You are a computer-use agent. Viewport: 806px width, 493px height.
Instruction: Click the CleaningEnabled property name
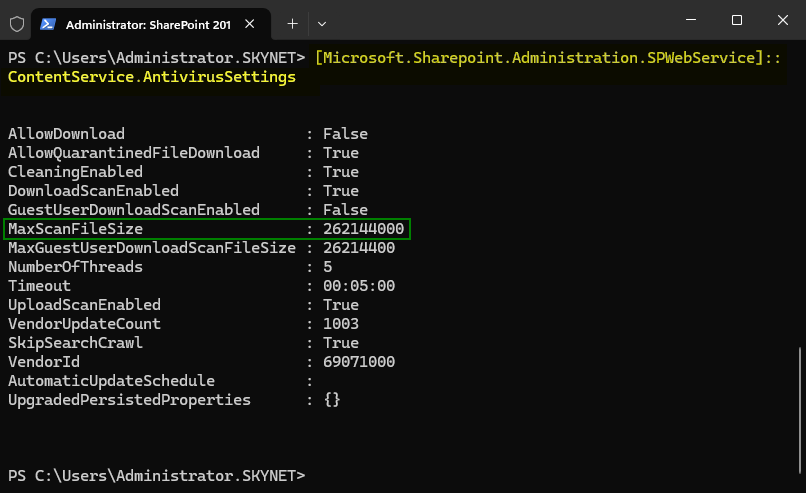click(75, 172)
